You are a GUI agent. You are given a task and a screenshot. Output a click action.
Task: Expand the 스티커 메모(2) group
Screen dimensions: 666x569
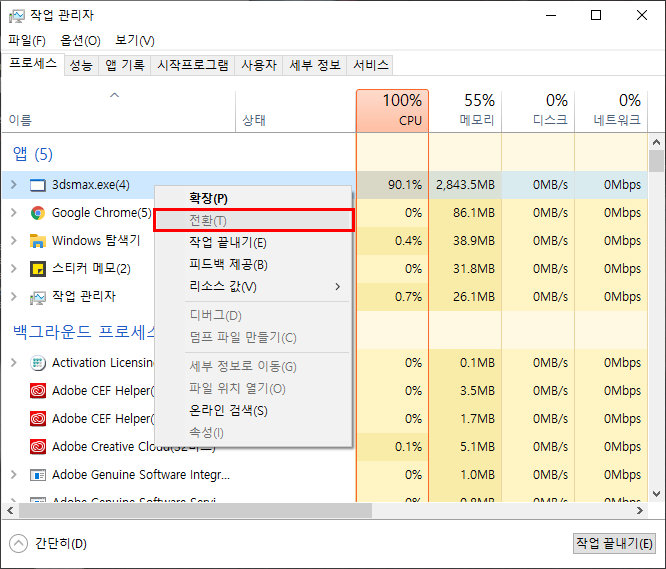pyautogui.click(x=14, y=268)
